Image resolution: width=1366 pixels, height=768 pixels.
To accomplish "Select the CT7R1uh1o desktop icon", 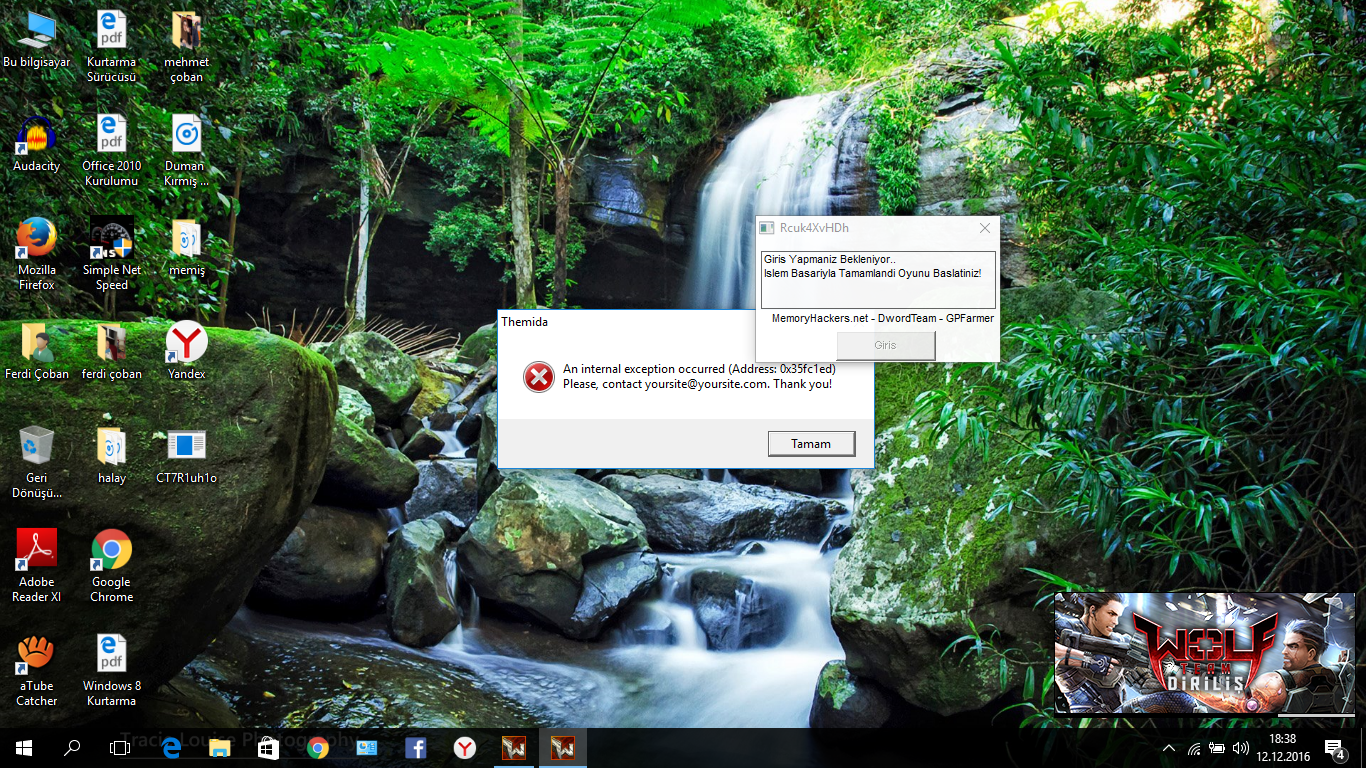I will [x=186, y=456].
